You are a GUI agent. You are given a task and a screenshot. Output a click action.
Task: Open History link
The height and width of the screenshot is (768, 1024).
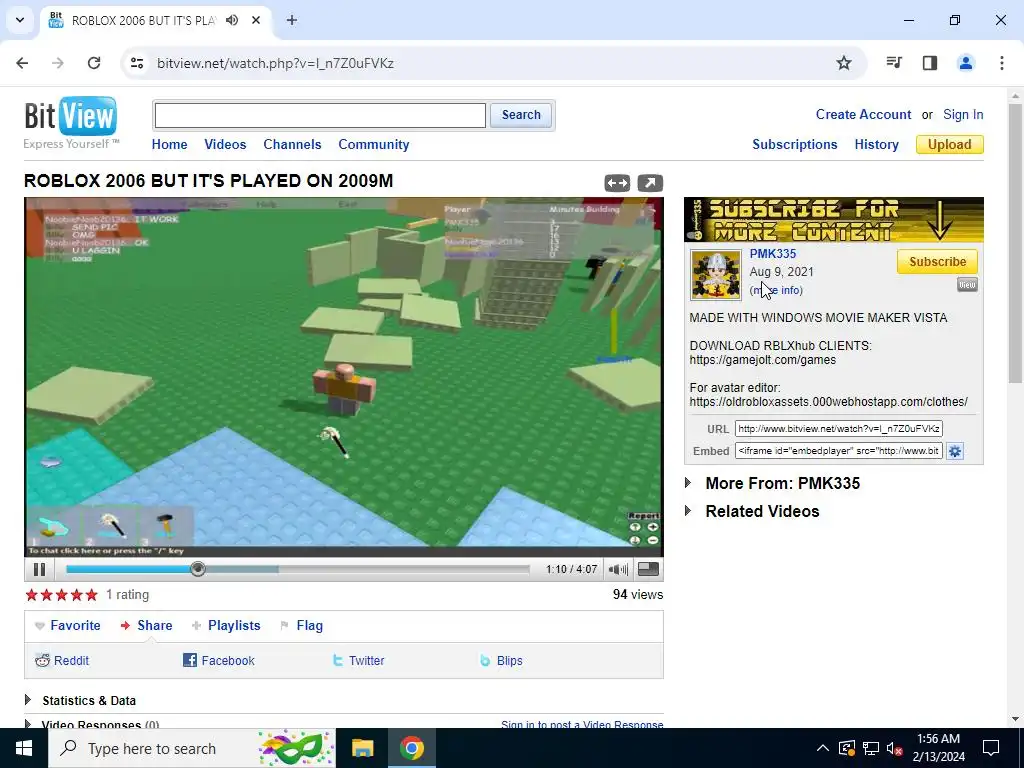(x=876, y=144)
